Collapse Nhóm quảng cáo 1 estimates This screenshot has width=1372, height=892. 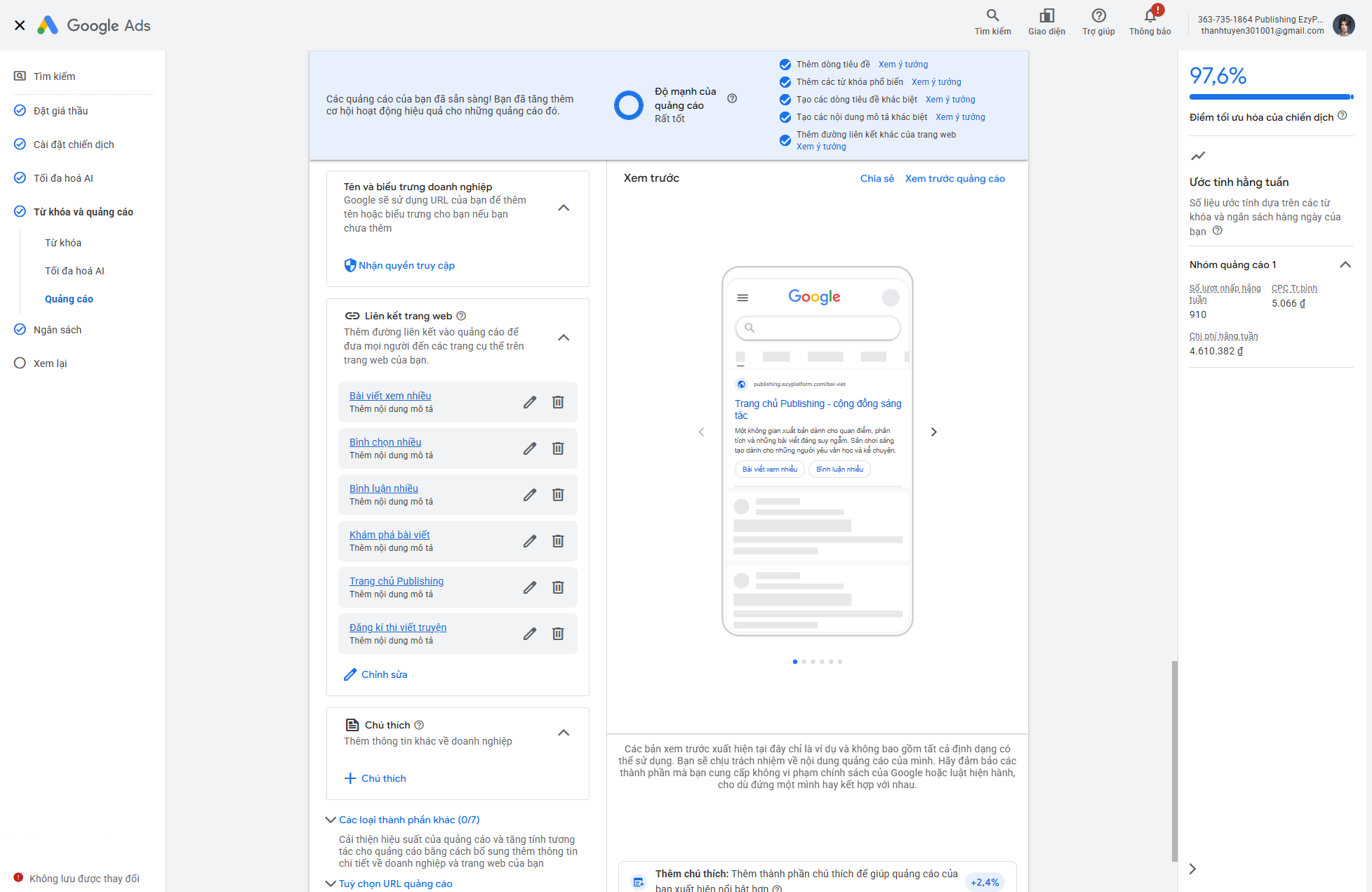[1345, 265]
